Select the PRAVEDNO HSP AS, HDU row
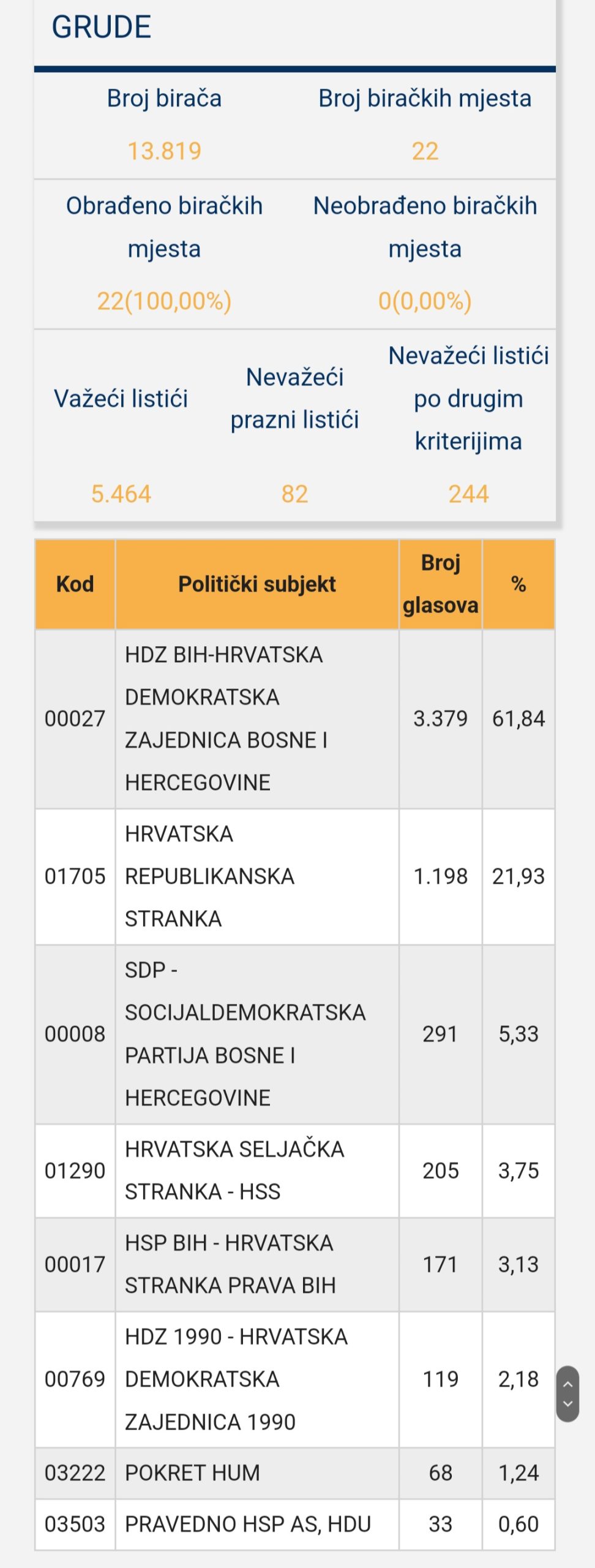 pyautogui.click(x=295, y=1525)
